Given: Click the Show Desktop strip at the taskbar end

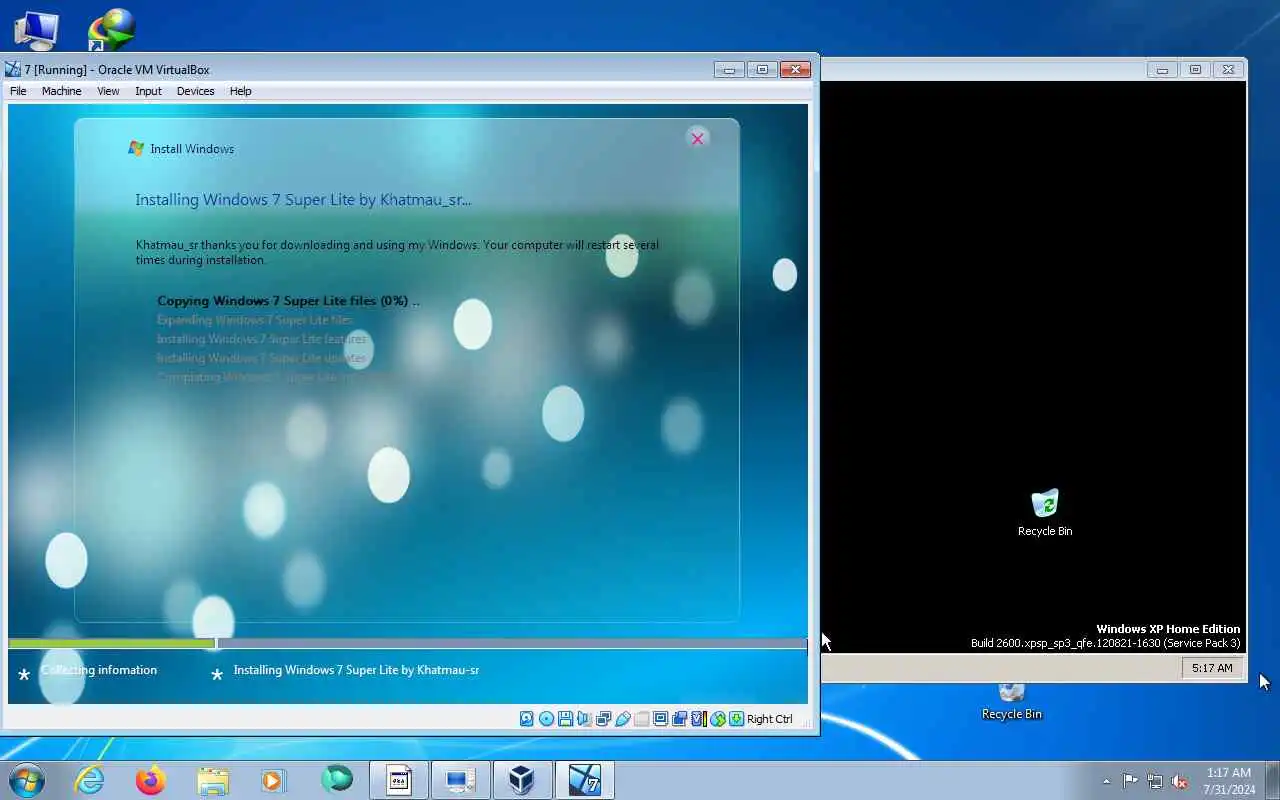Looking at the screenshot, I should tap(1272, 780).
